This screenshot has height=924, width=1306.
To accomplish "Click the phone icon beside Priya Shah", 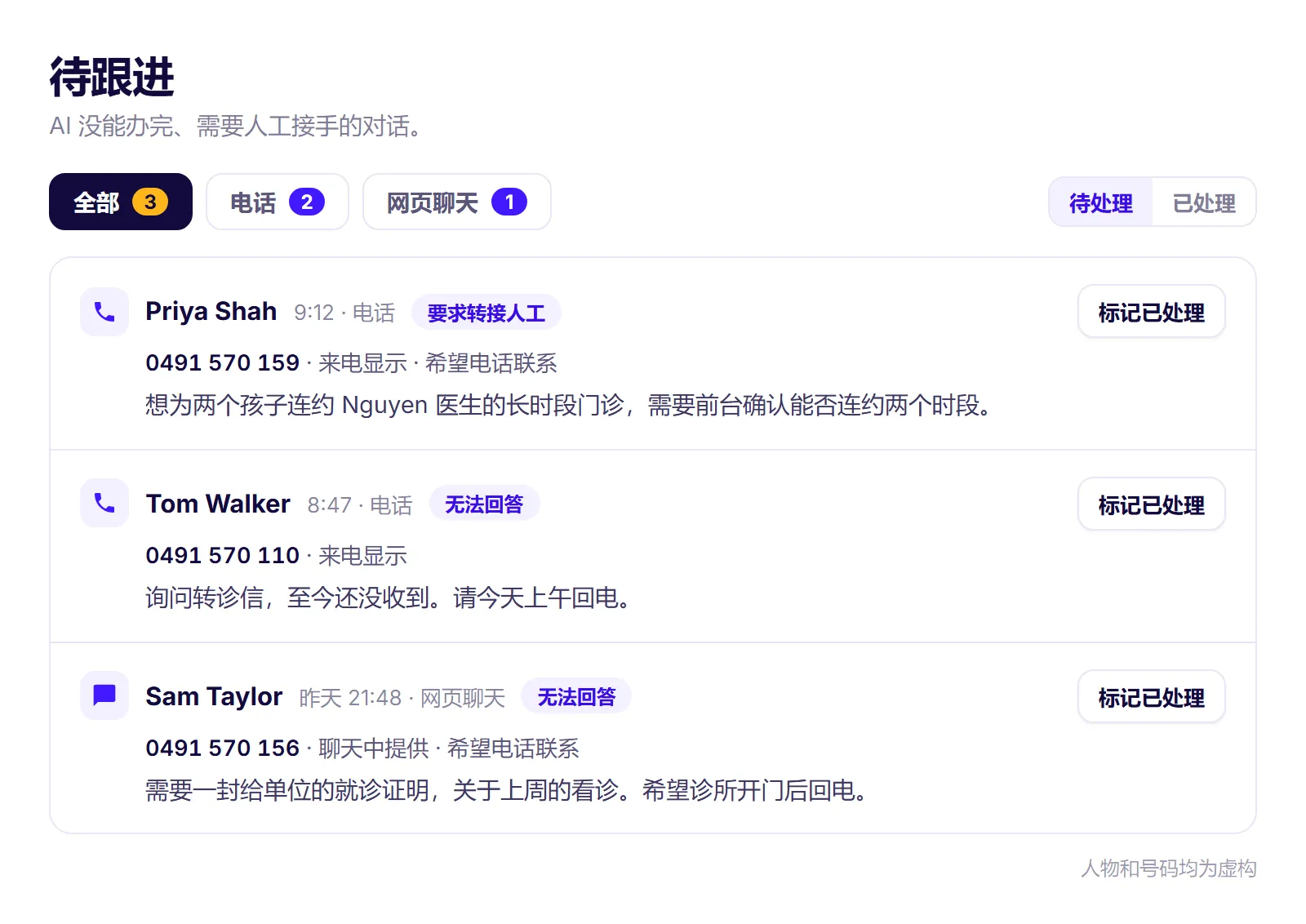I will pyautogui.click(x=104, y=312).
